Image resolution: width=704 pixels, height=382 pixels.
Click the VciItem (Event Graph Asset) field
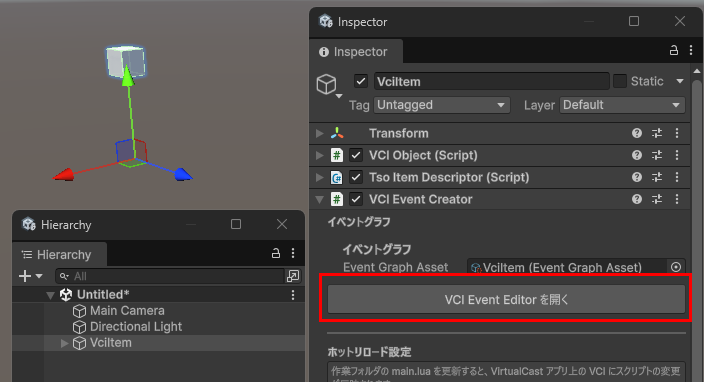click(568, 267)
